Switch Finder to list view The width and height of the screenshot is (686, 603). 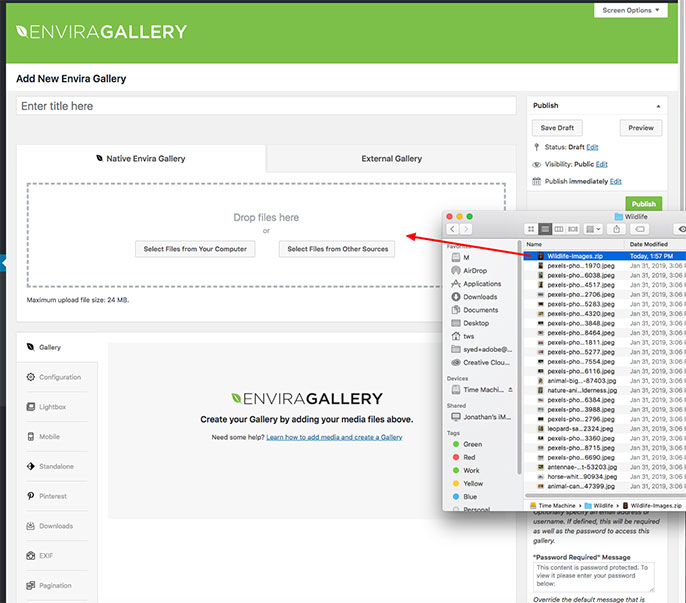(x=545, y=229)
